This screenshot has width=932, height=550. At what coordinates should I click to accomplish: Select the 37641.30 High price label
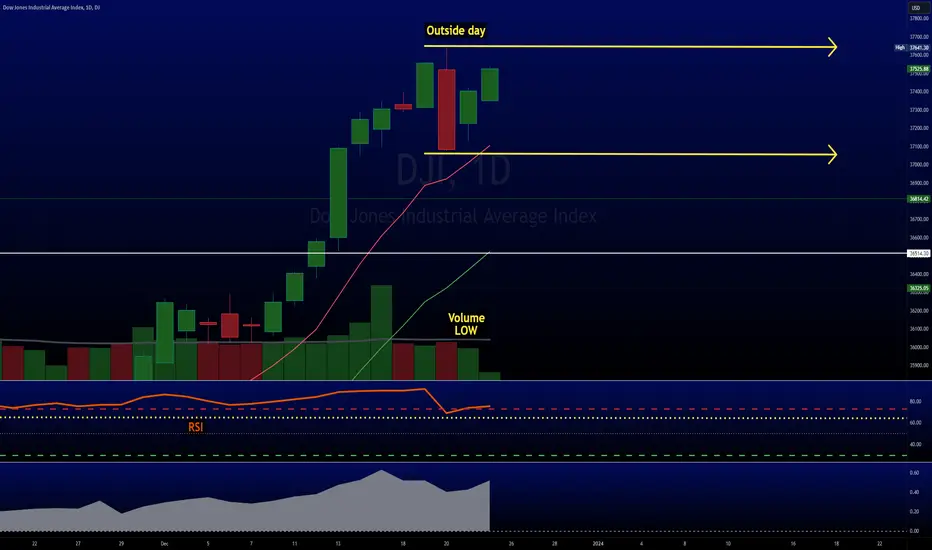tap(912, 48)
